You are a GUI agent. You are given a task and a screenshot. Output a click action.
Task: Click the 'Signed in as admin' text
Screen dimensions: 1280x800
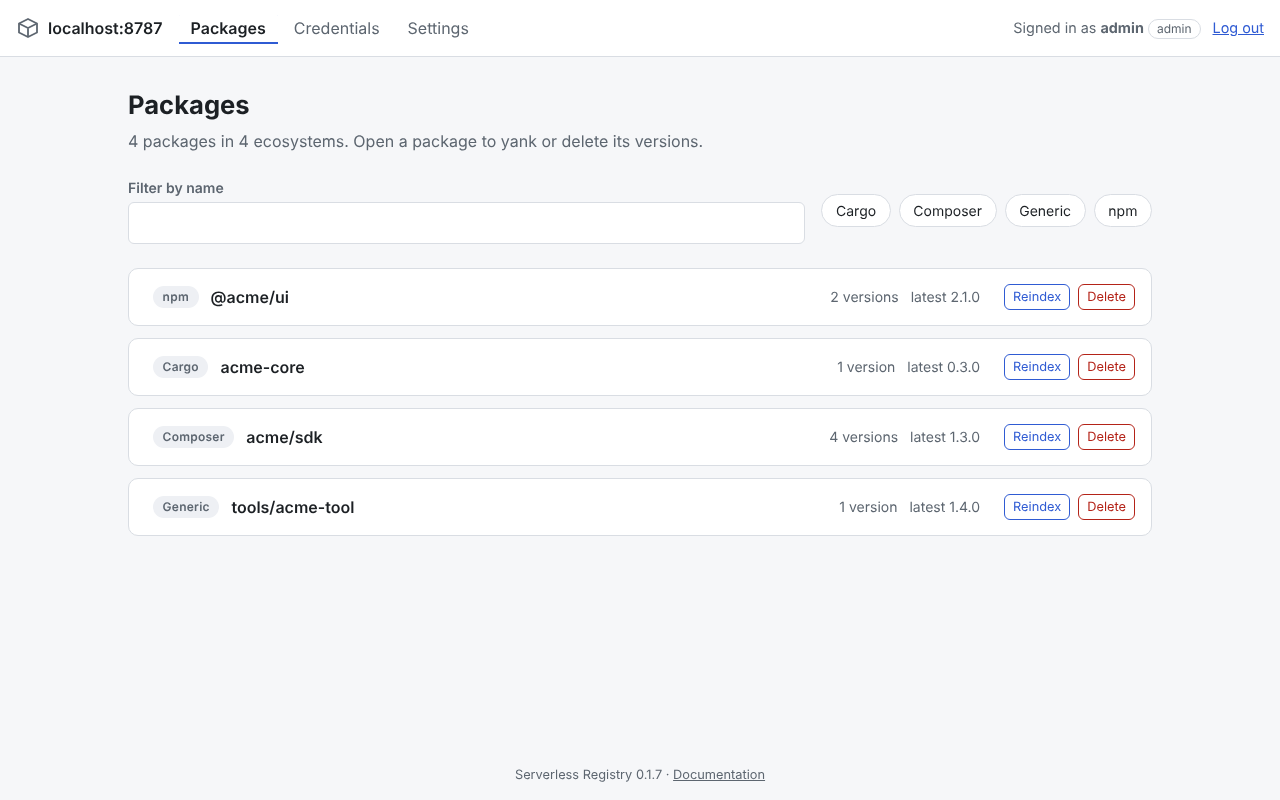[x=1078, y=28]
